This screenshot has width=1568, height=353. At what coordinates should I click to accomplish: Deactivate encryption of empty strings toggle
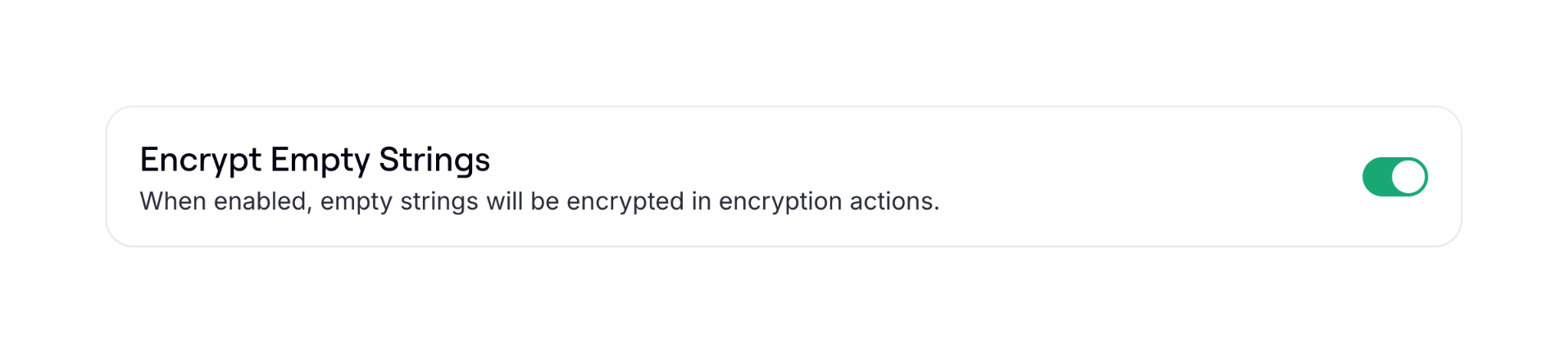(x=1394, y=177)
